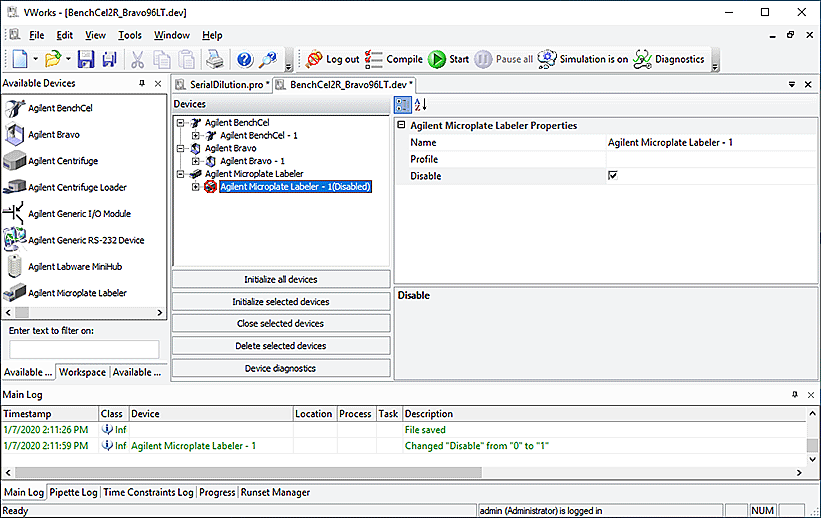The width and height of the screenshot is (821, 518).
Task: Click the Save All toolbar icon
Action: (x=109, y=59)
